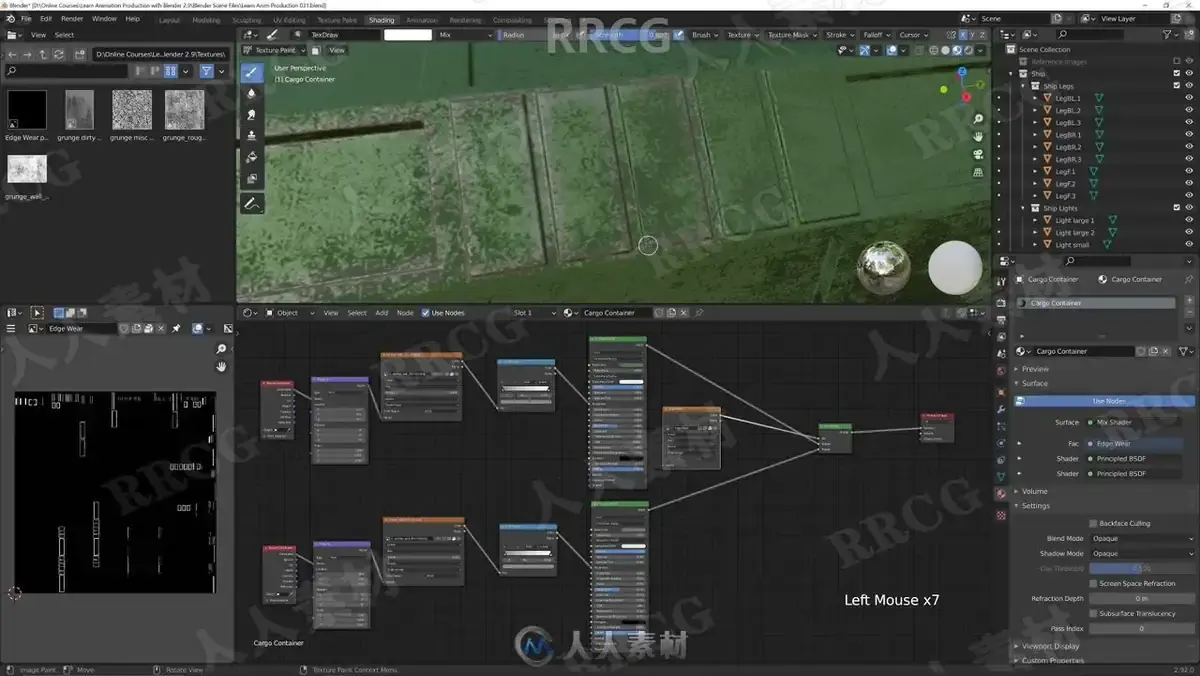The image size is (1200, 676).
Task: Toggle Use Nodes checkbox in node editor
Action: click(x=425, y=313)
